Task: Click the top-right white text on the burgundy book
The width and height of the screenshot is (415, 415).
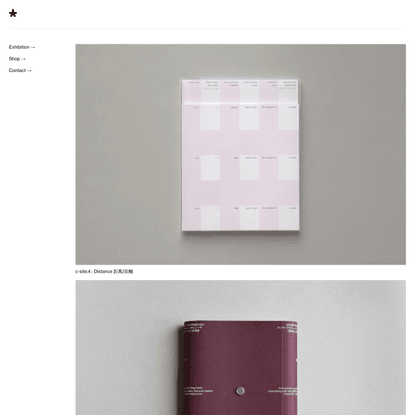Action: (287, 328)
